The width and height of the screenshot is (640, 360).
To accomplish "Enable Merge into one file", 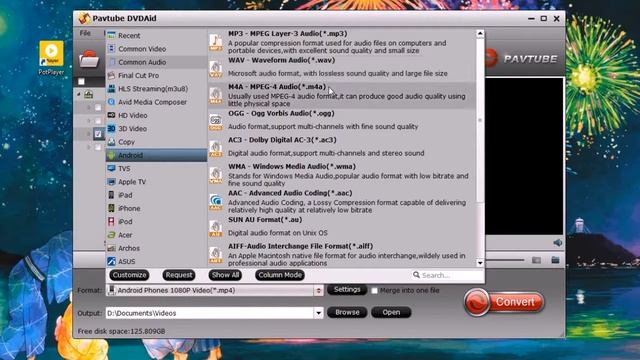I will click(x=374, y=291).
